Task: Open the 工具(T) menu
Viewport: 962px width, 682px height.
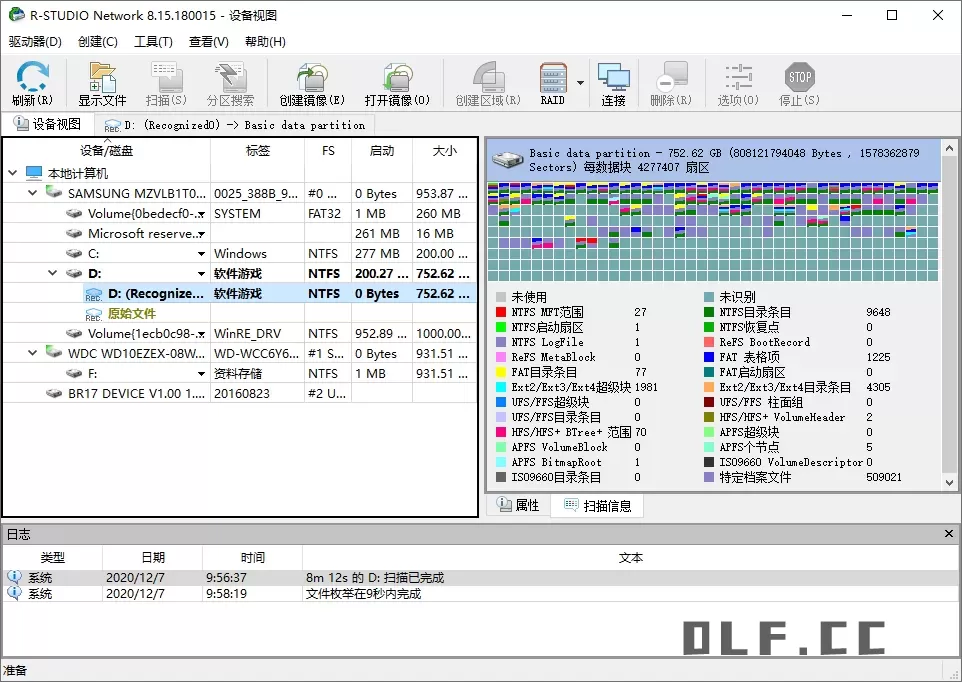Action: tap(153, 42)
